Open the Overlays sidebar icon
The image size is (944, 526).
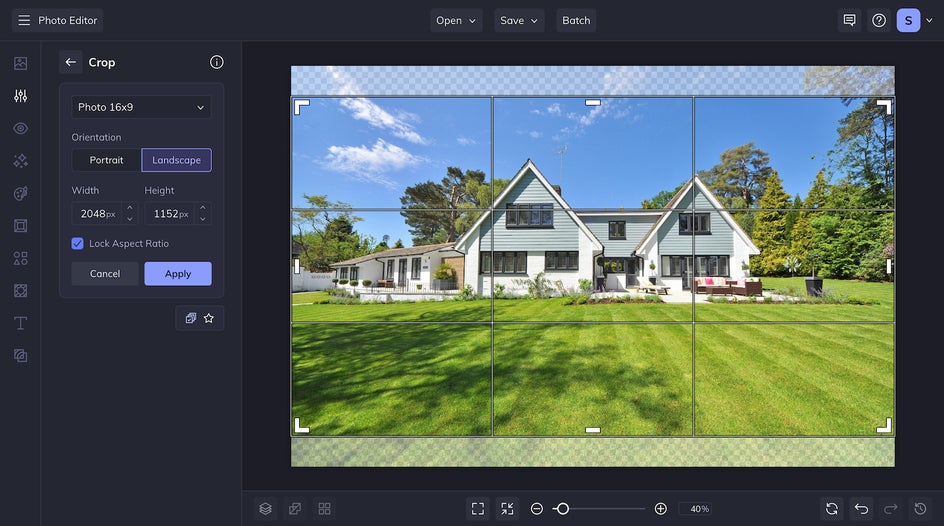(x=20, y=356)
